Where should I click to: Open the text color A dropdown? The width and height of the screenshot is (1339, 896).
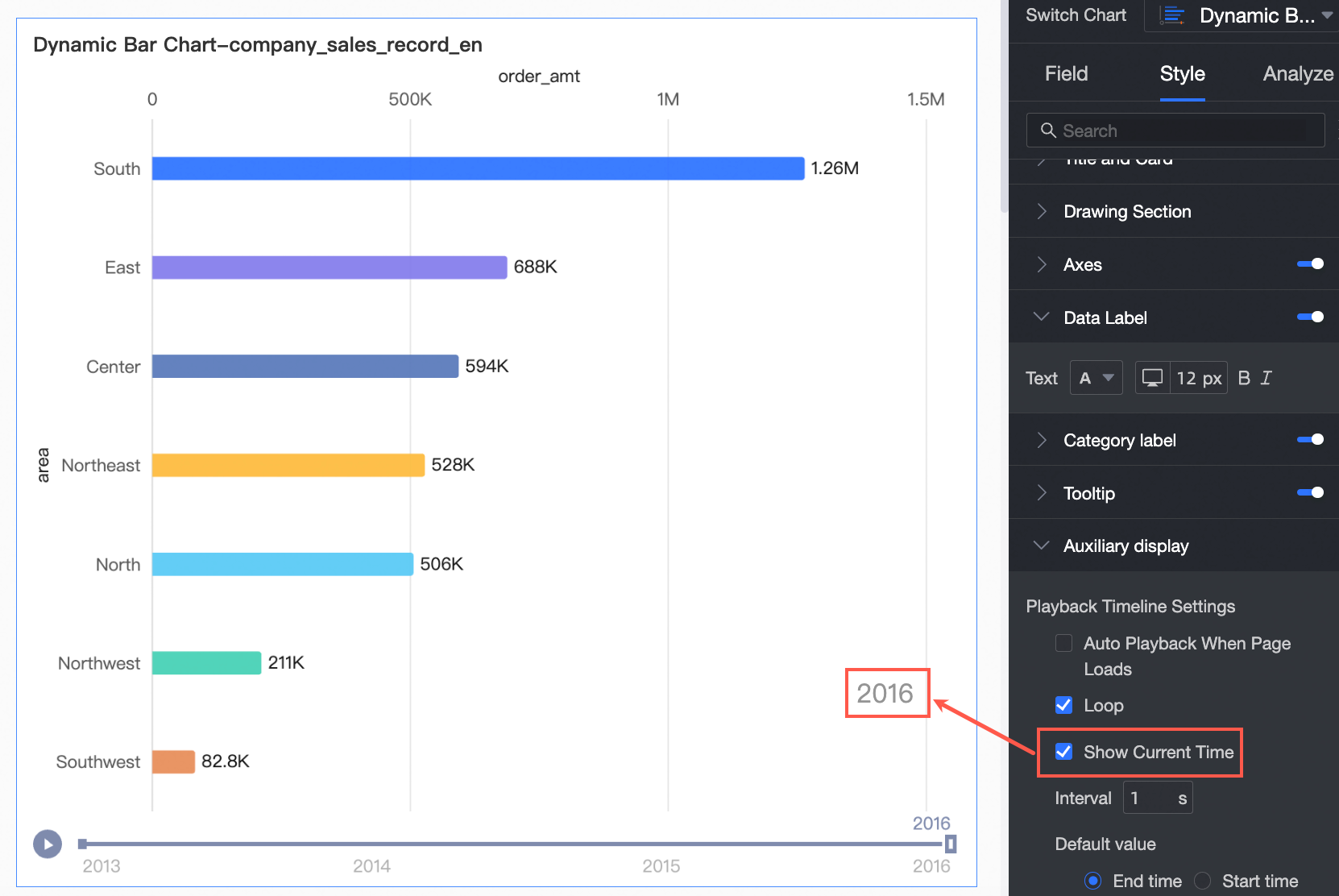pos(1096,378)
